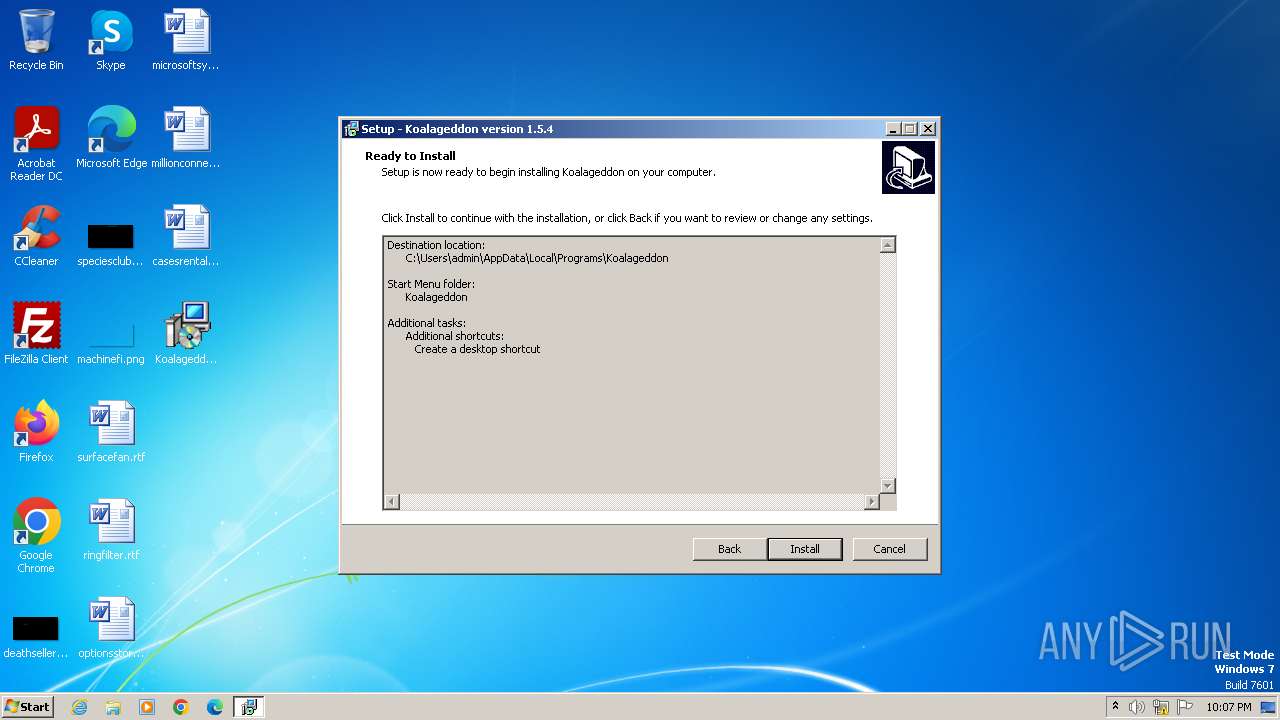Open the volume speaker tray icon
This screenshot has width=1280, height=720.
tap(1137, 707)
